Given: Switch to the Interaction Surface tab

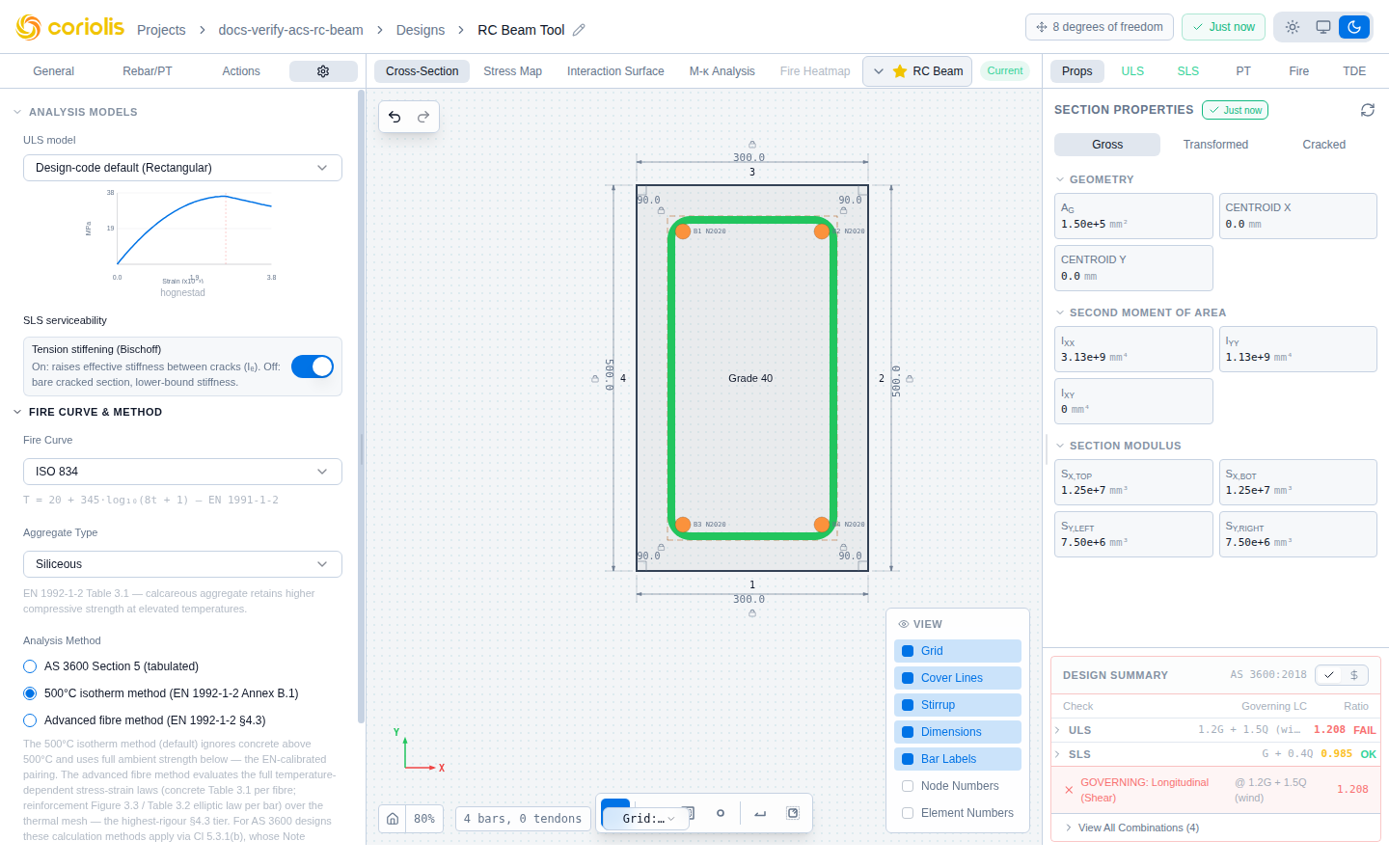Looking at the screenshot, I should tap(615, 71).
